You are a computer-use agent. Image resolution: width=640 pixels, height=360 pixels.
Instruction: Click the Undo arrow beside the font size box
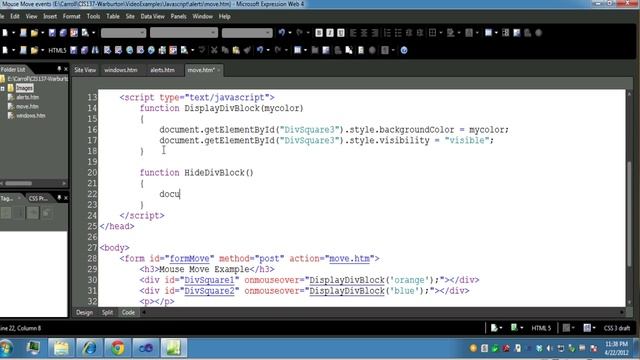(282, 33)
